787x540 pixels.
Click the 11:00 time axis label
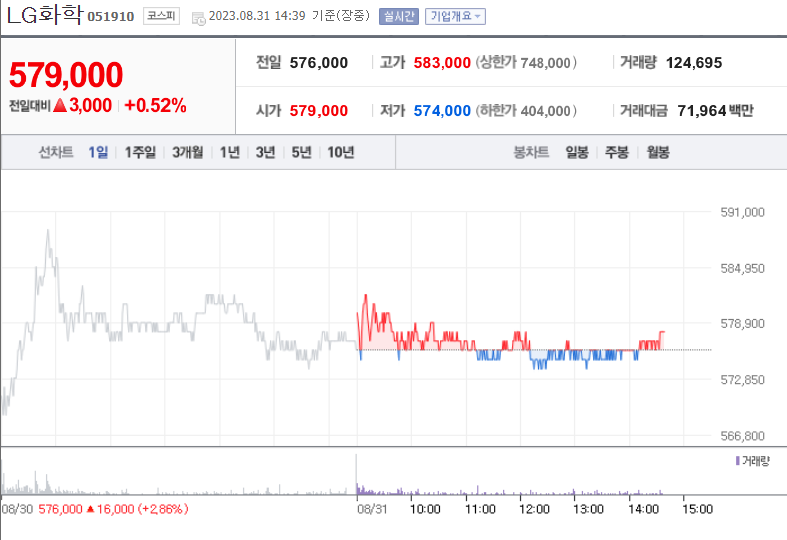coord(480,509)
